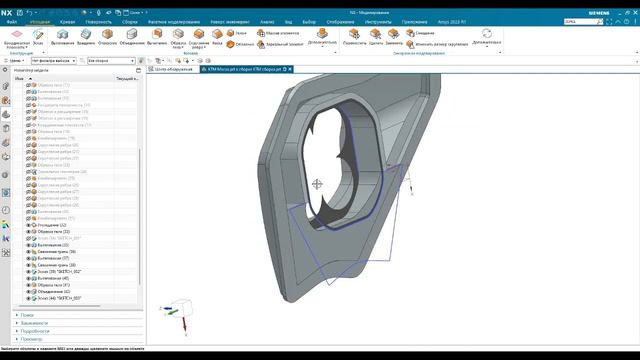Screen dimensions: 640x360
Task: Hide Эскиз (39) SKETCH_002 via eye
Action: tap(29, 272)
